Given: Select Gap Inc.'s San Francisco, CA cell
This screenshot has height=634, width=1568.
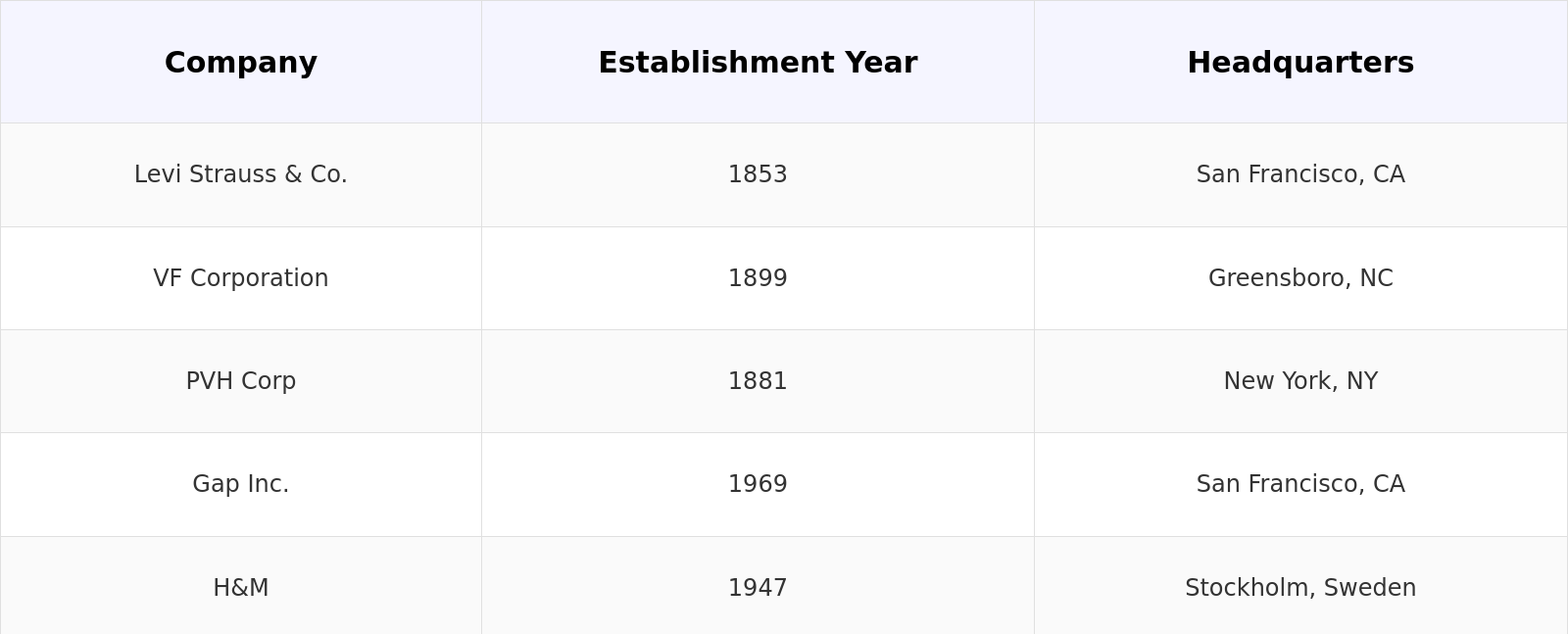Looking at the screenshot, I should [1300, 484].
